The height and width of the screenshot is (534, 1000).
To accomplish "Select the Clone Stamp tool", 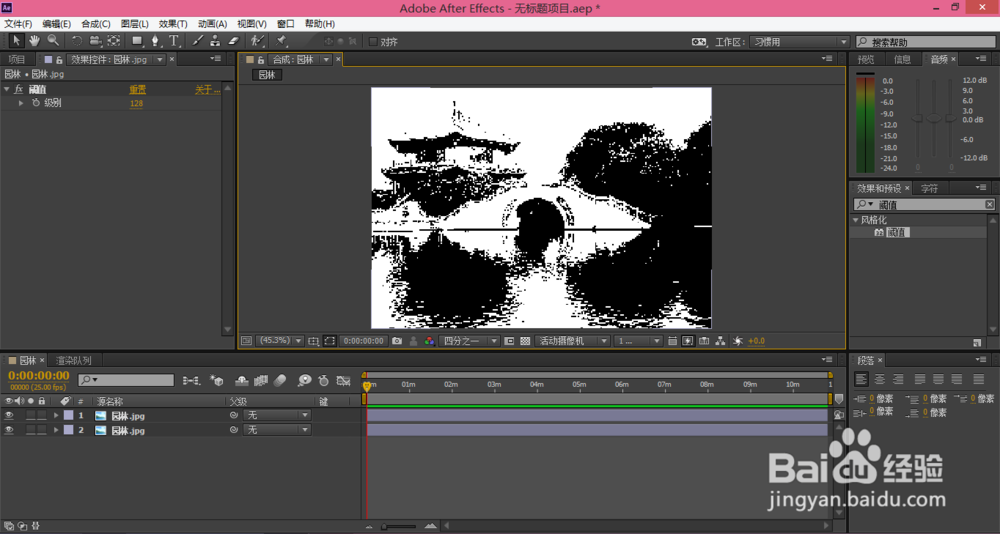I will click(215, 41).
